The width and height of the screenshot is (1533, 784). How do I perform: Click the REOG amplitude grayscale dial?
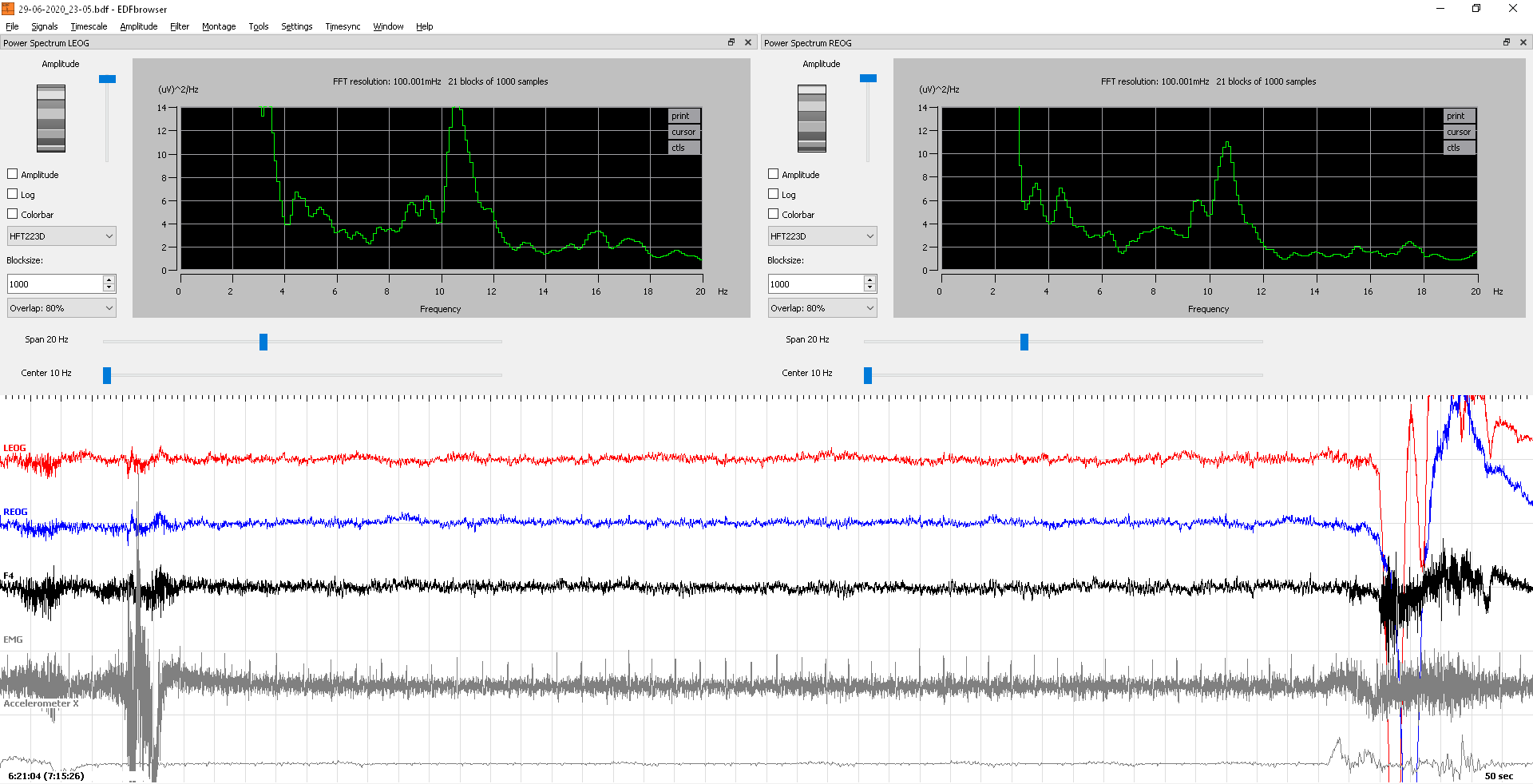(x=812, y=118)
